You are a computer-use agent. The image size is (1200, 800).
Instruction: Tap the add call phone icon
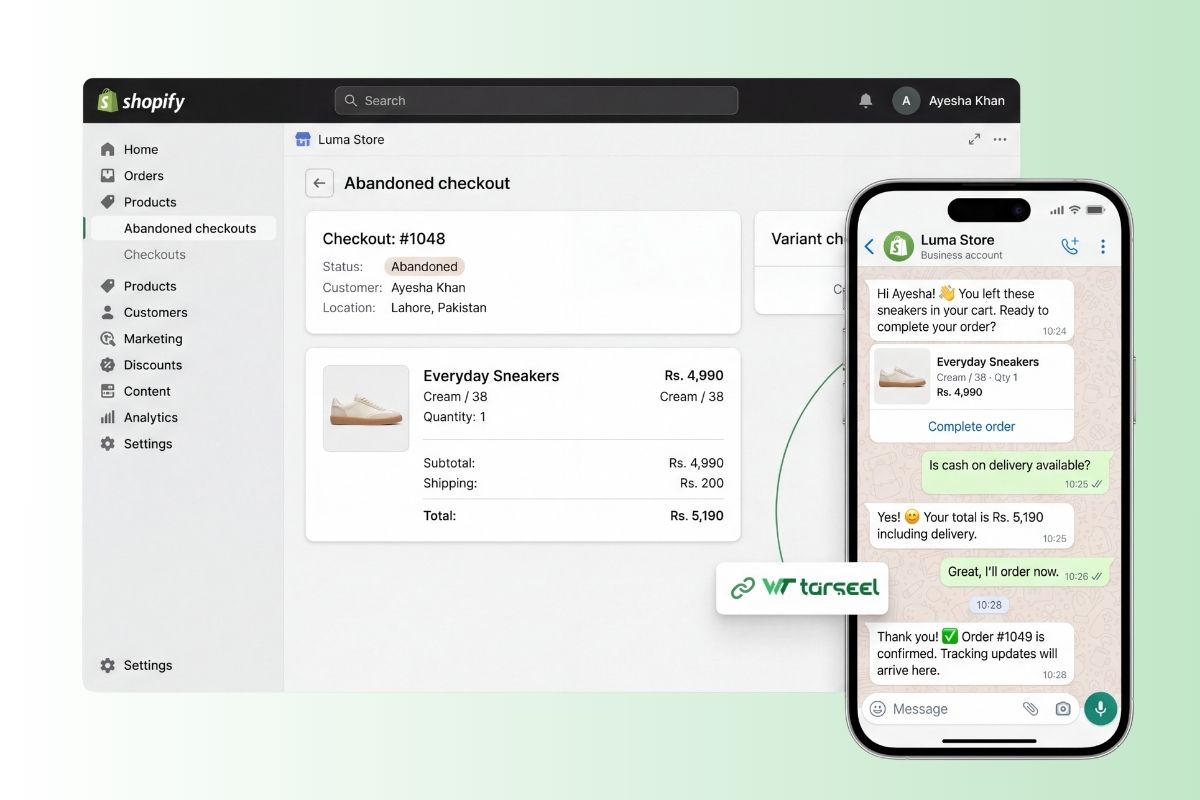pos(1070,246)
